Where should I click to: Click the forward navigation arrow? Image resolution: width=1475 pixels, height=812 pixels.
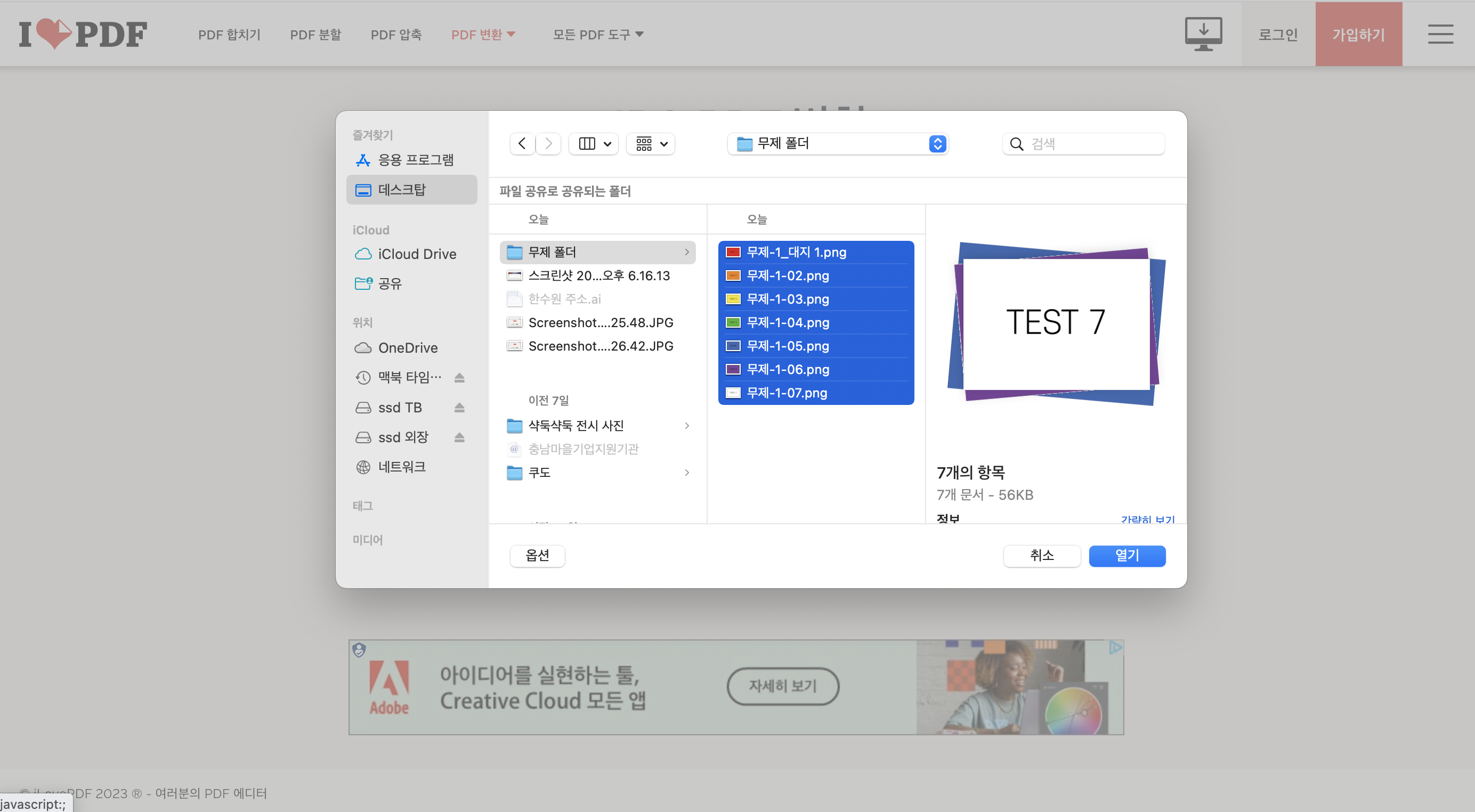pos(548,144)
